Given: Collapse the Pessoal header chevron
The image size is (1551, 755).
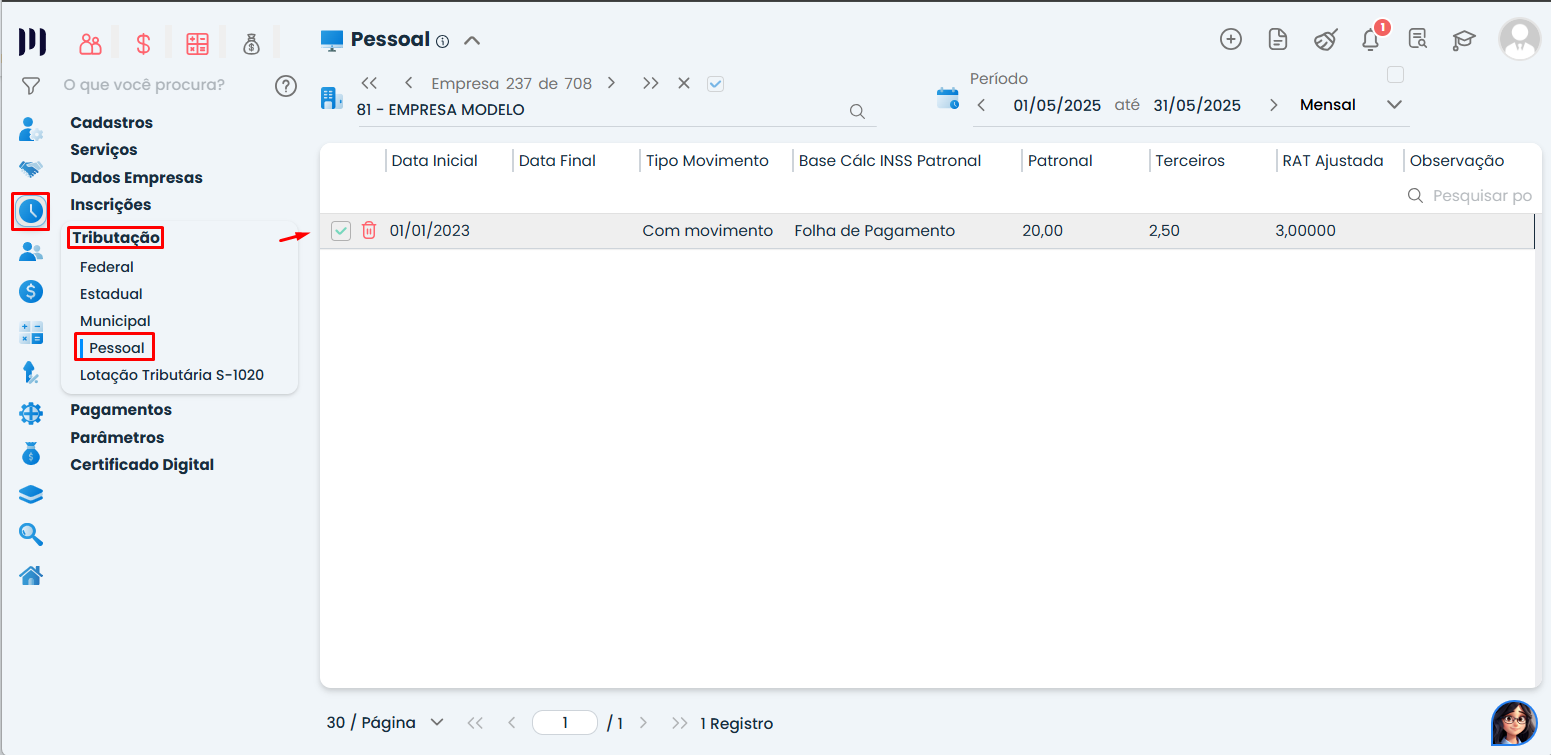Looking at the screenshot, I should (472, 41).
